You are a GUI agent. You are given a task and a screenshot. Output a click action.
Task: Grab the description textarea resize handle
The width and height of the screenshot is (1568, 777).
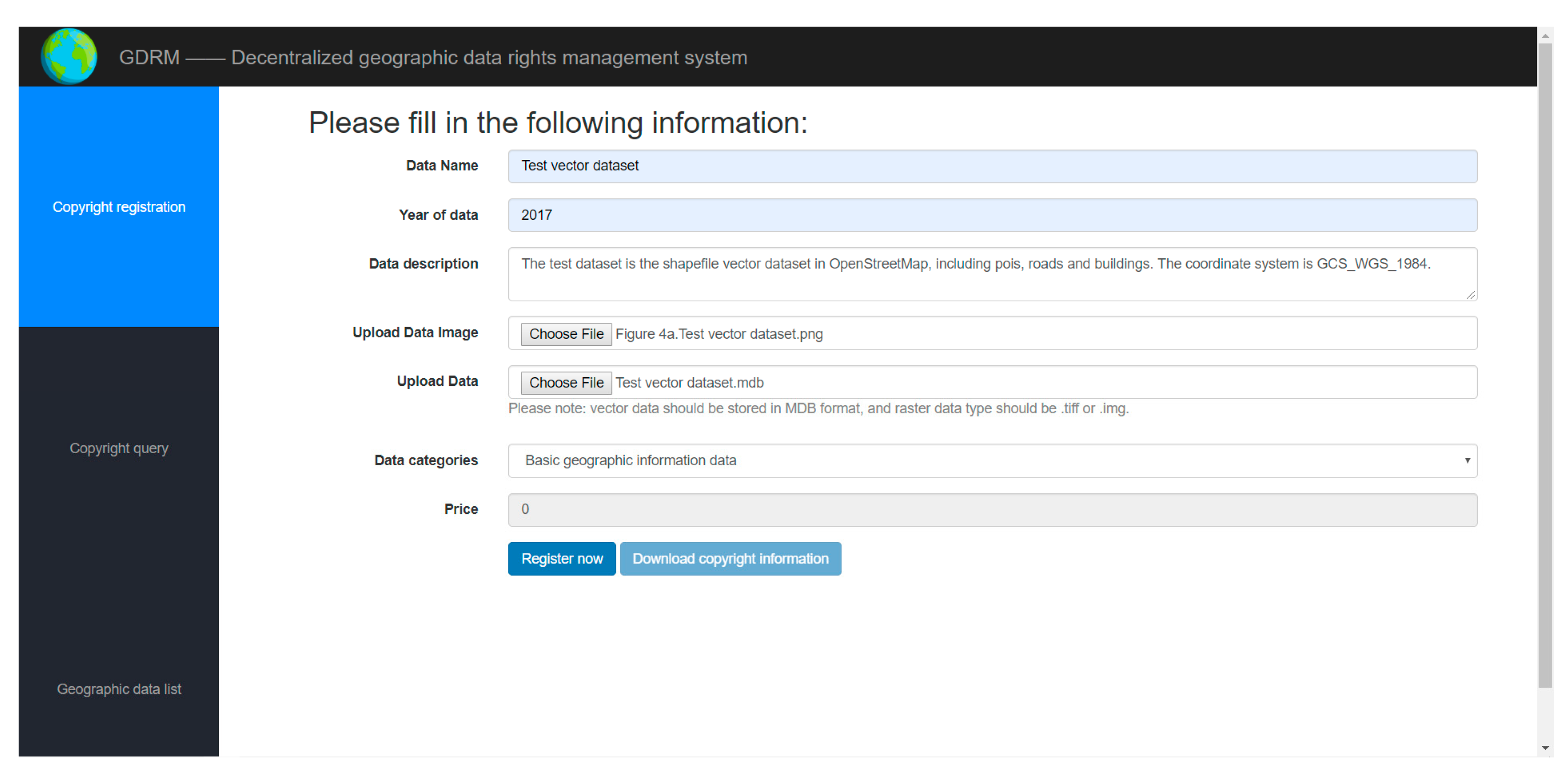[1470, 295]
